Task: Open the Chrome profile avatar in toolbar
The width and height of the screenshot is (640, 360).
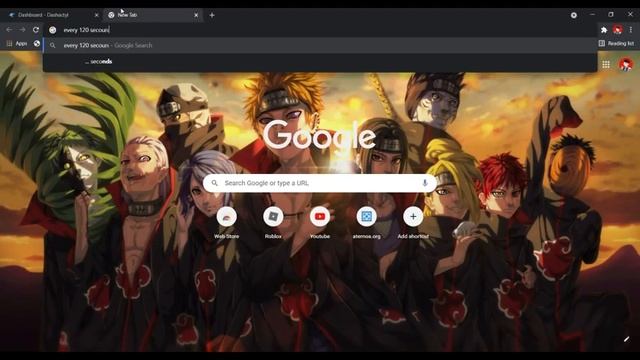Action: (618, 30)
